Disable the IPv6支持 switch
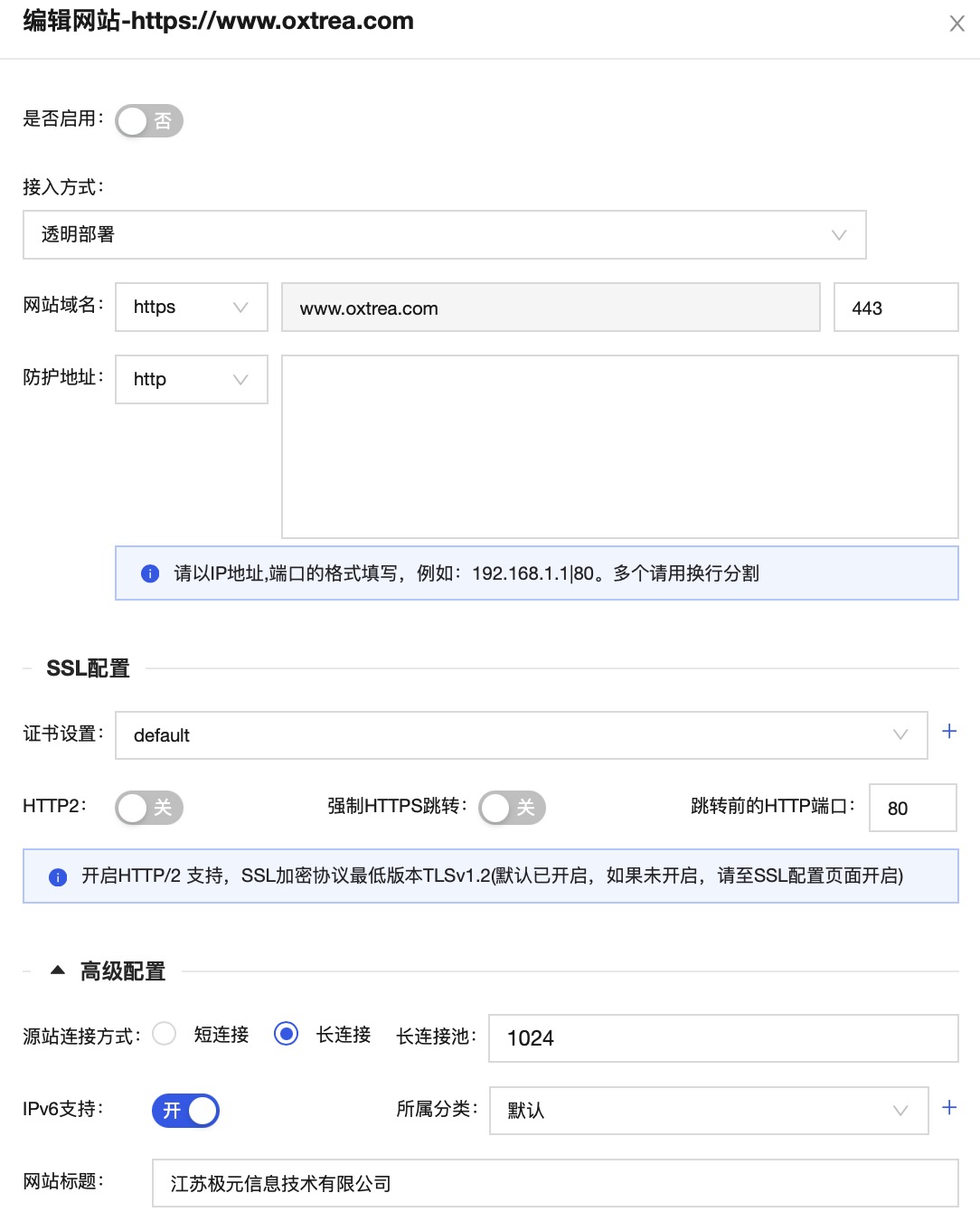Screen dimensions: 980x1212 185,1111
